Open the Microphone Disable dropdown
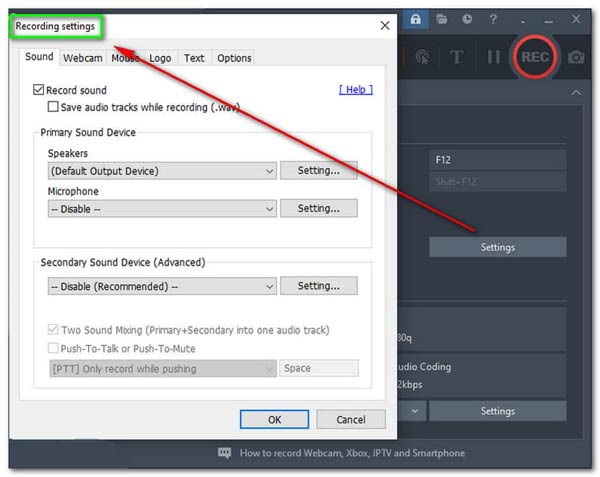 pos(162,209)
